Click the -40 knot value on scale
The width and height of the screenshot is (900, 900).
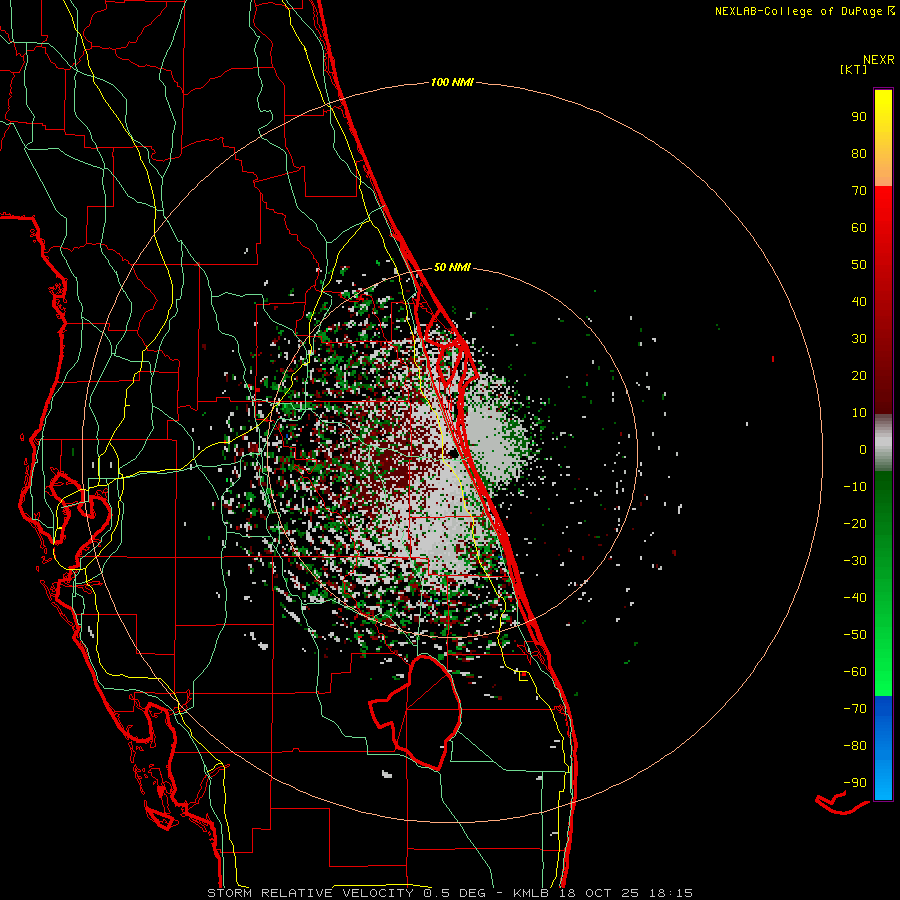click(855, 598)
